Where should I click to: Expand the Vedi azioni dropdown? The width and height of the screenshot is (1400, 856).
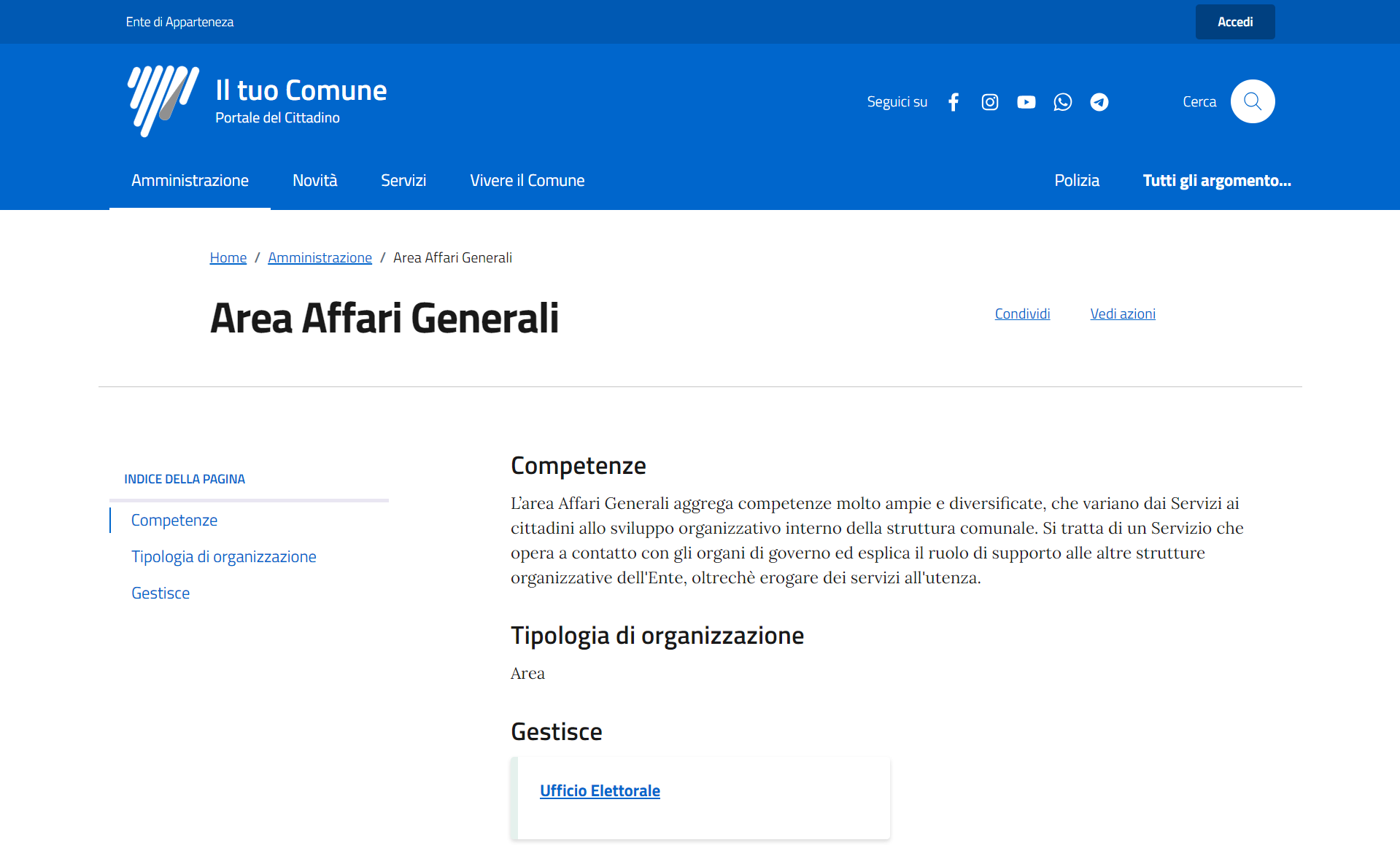(x=1122, y=314)
